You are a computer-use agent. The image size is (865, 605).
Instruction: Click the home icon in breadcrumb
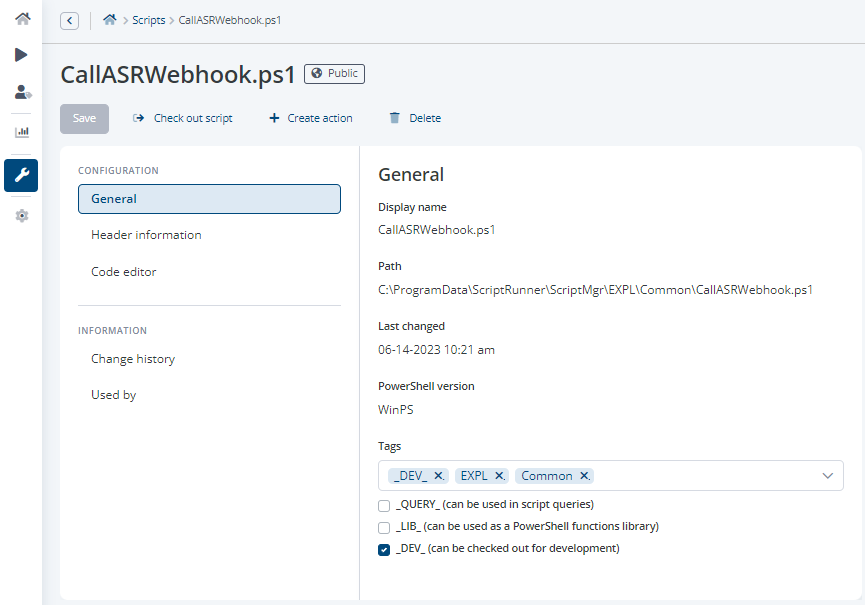click(109, 20)
